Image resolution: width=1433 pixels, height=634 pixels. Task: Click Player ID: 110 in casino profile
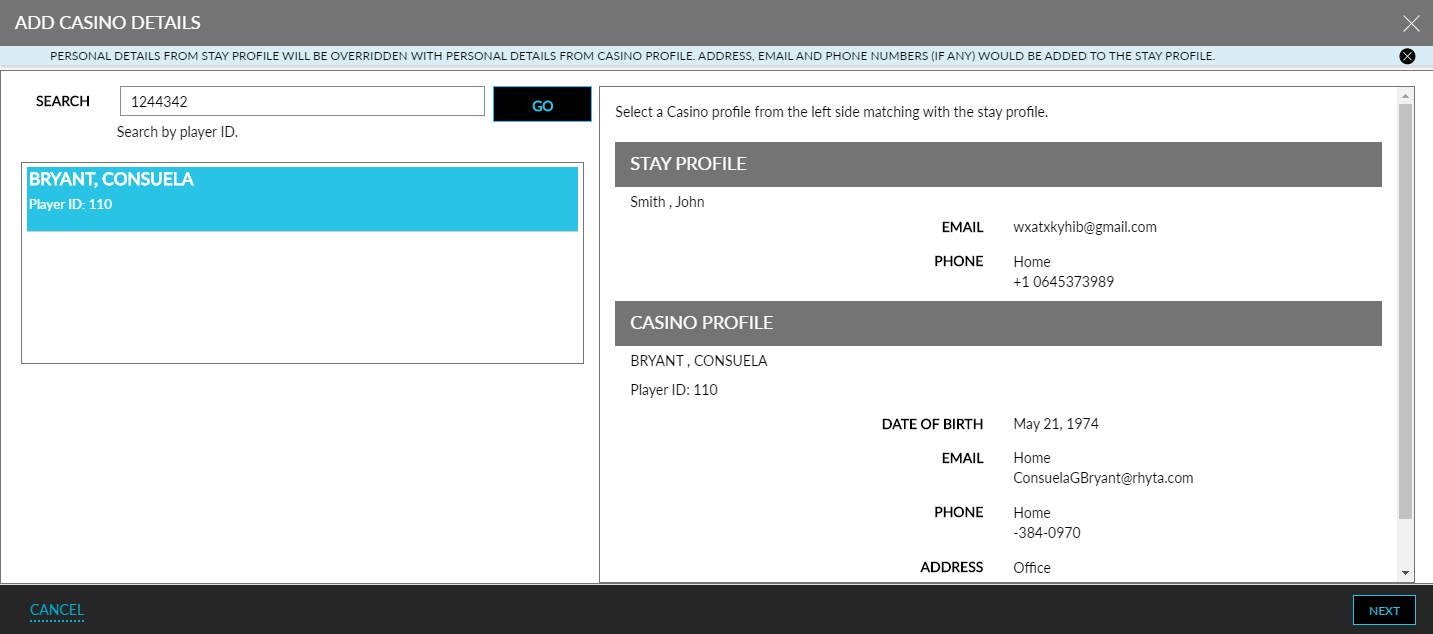point(674,390)
